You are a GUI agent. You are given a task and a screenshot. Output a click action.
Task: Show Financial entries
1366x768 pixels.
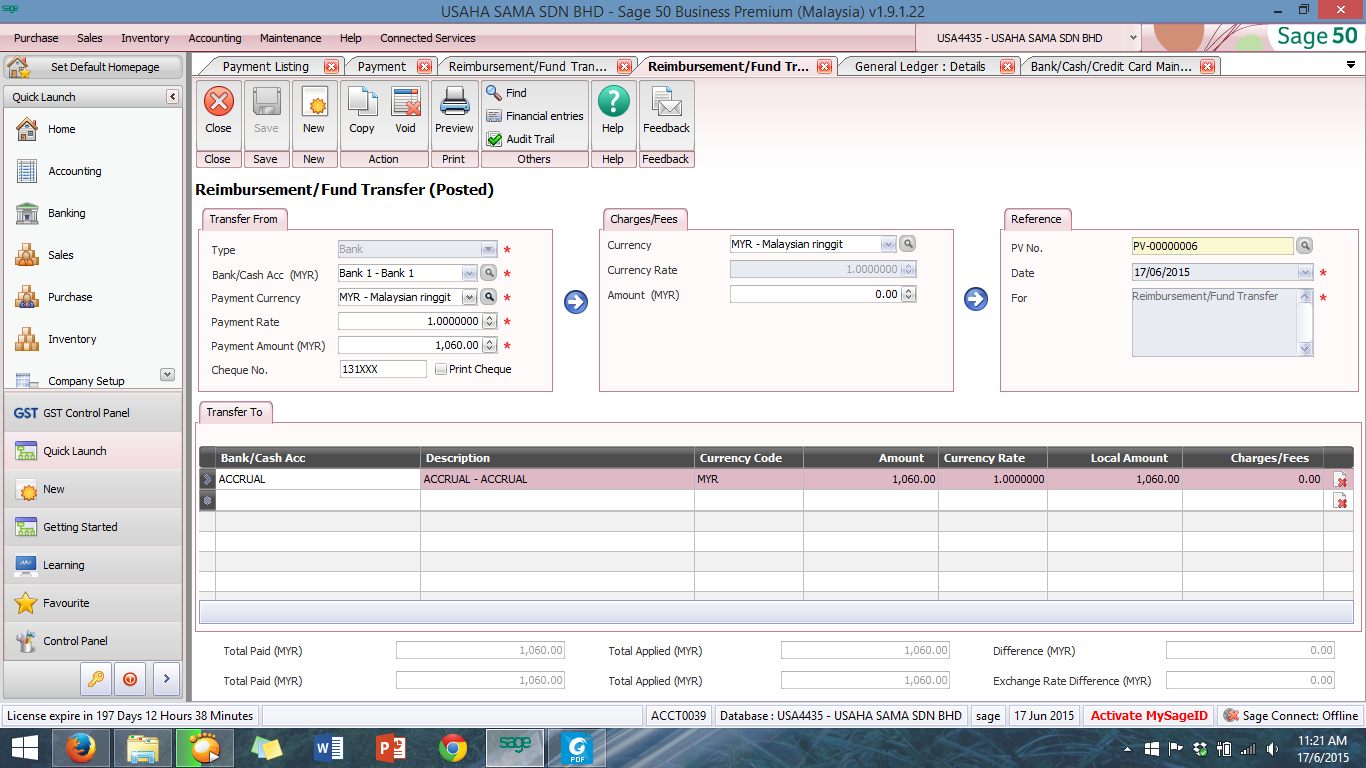535,116
